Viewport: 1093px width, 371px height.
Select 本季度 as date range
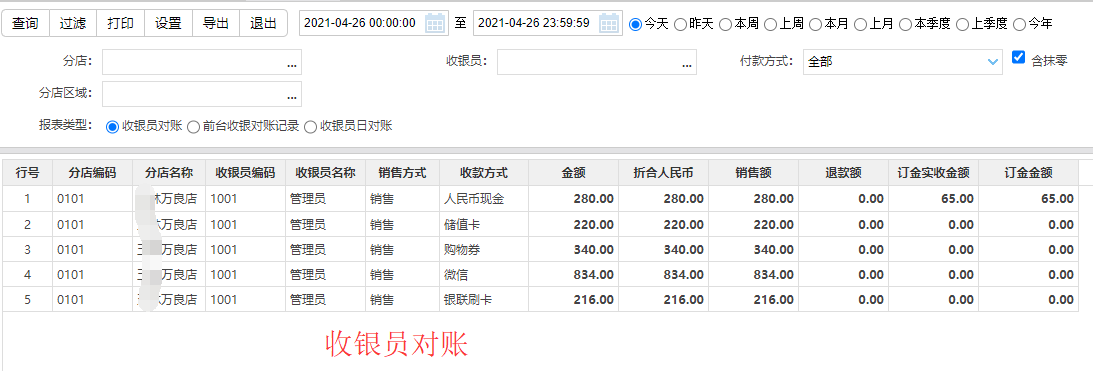pos(905,24)
